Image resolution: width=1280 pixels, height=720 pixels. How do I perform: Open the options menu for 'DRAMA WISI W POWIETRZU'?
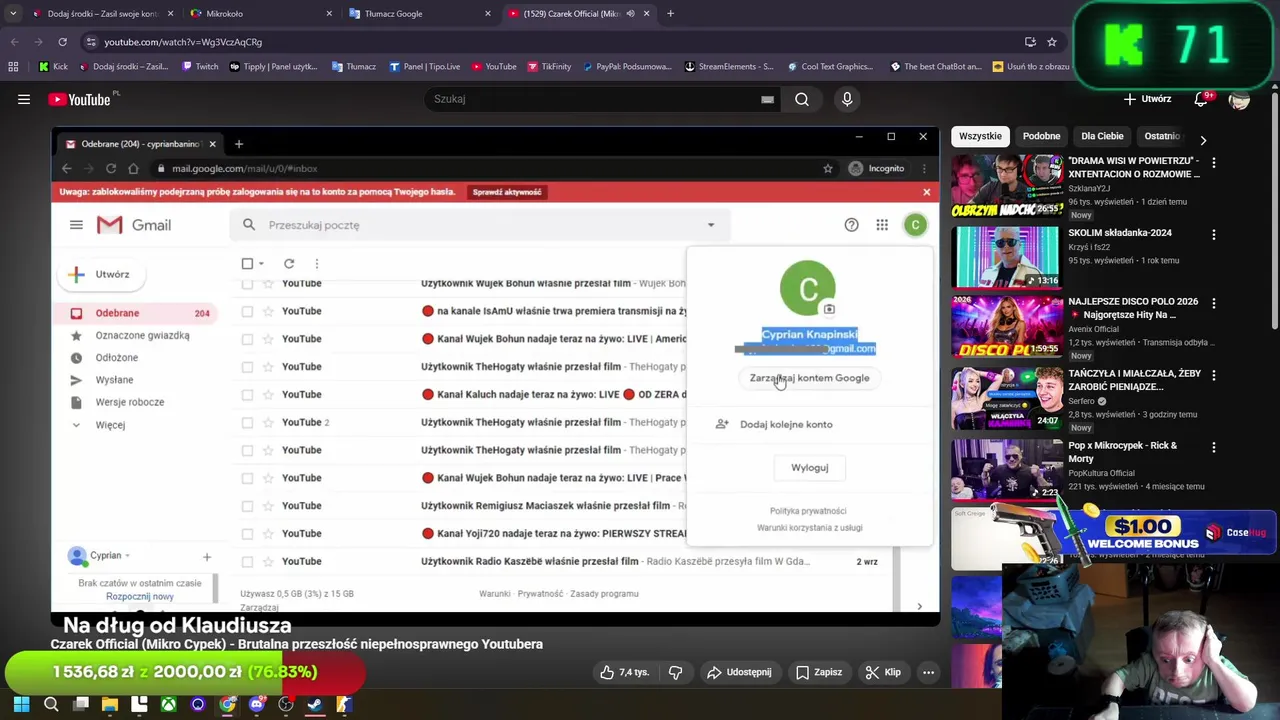(1214, 162)
